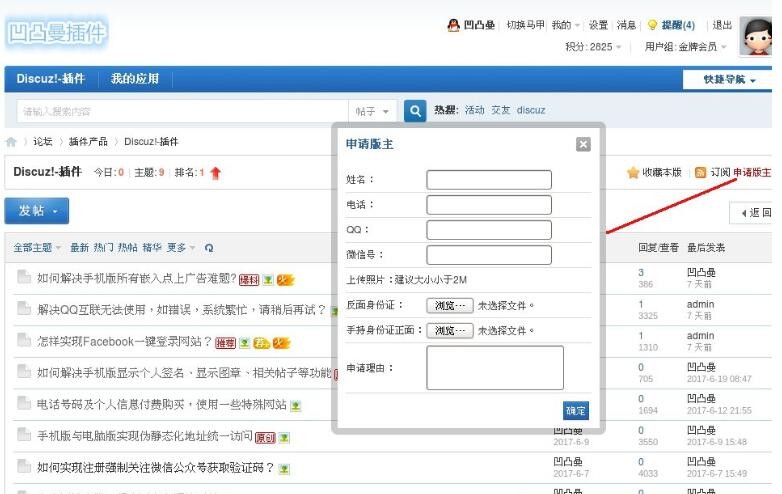Open the 发帖 dropdown button
782x494 pixels.
click(37, 211)
